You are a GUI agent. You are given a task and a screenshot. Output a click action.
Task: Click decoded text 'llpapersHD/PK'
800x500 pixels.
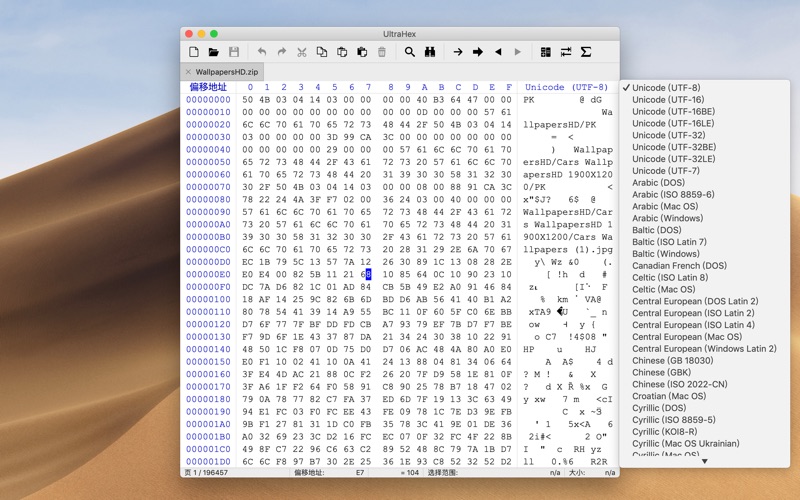click(559, 124)
